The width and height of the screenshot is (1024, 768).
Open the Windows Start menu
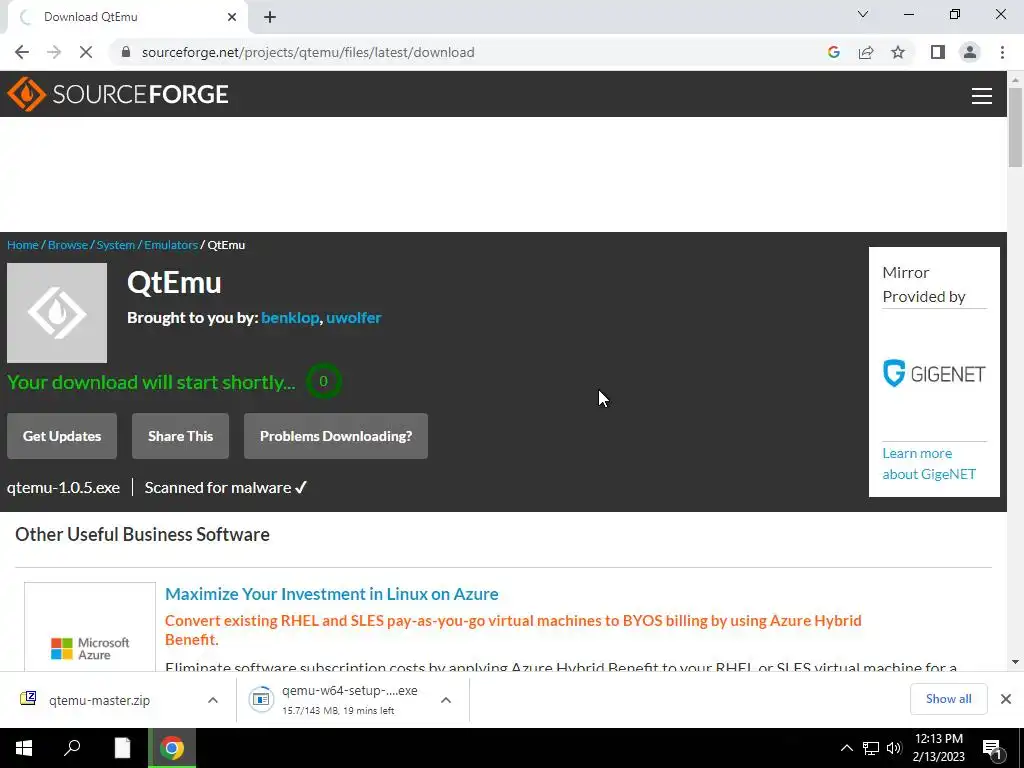(x=24, y=748)
